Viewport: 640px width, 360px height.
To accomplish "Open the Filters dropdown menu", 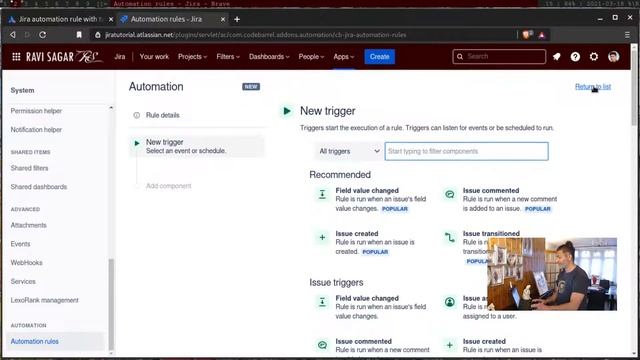I will (x=228, y=57).
